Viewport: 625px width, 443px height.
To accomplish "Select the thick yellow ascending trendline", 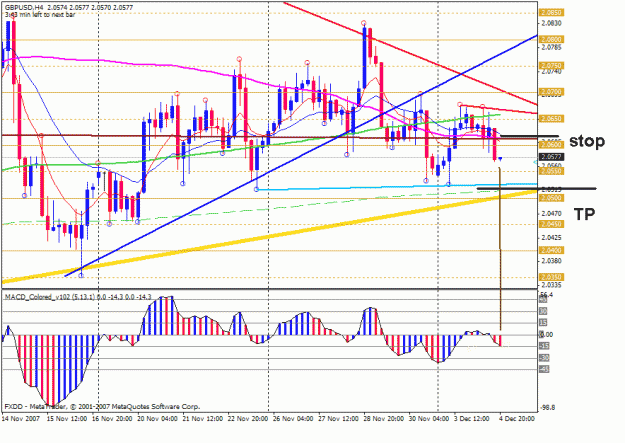I will click(x=269, y=237).
